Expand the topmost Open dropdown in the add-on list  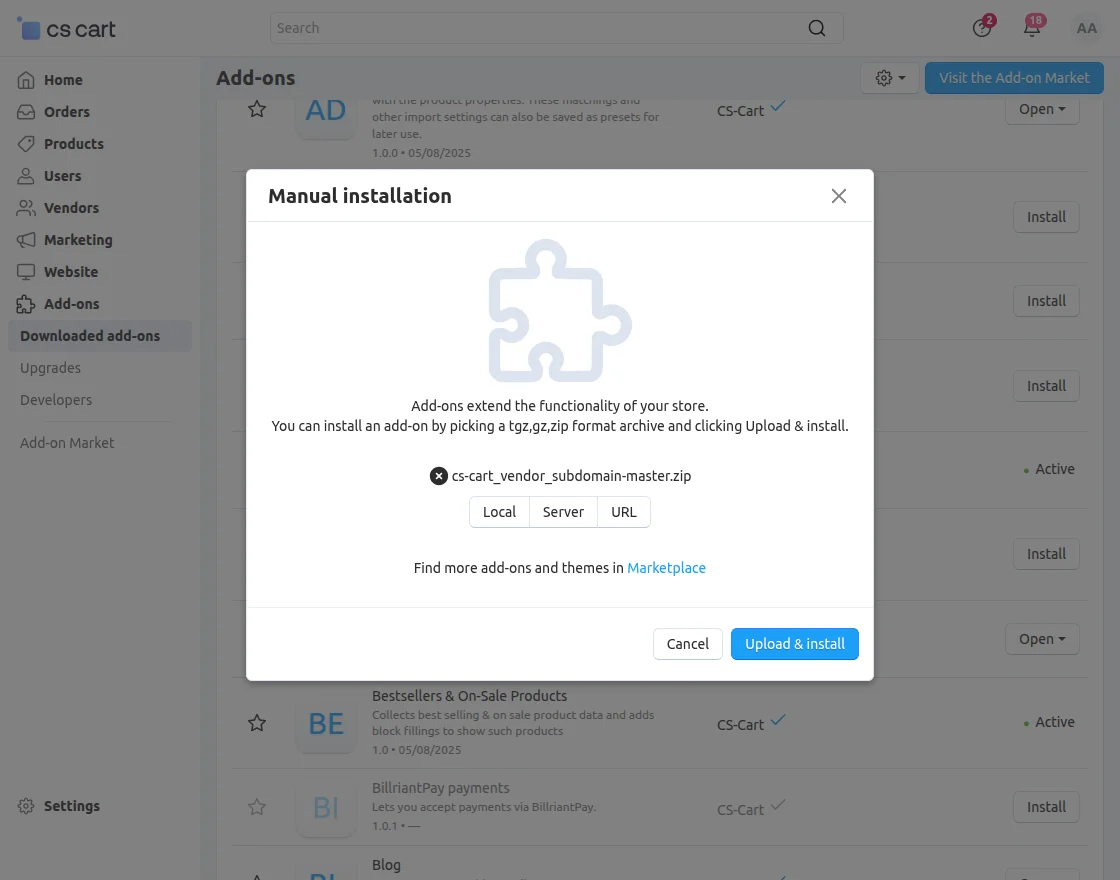(x=1041, y=110)
